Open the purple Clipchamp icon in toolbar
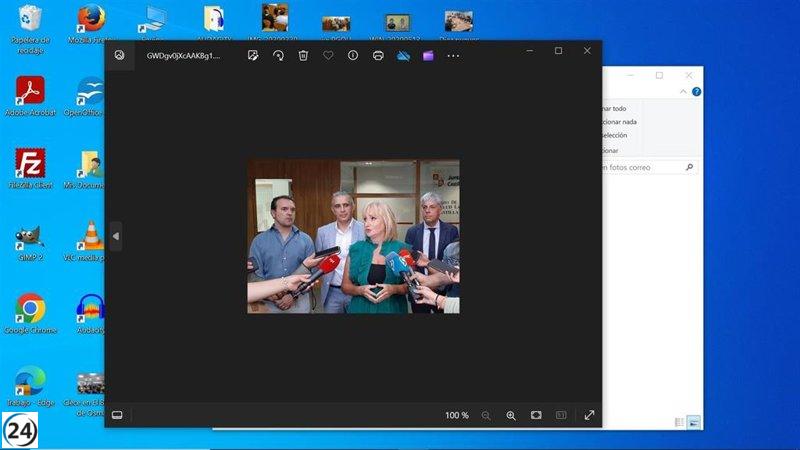The width and height of the screenshot is (800, 450). [x=428, y=56]
